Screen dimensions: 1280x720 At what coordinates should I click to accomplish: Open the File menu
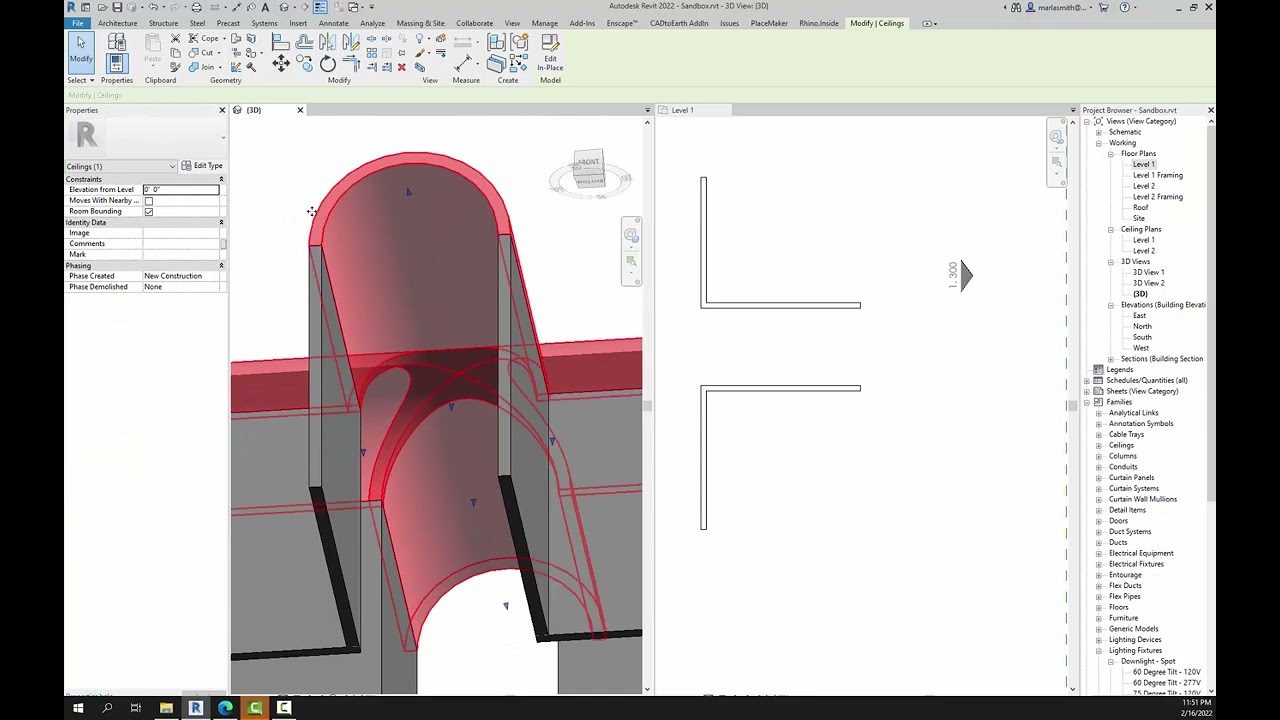[77, 23]
